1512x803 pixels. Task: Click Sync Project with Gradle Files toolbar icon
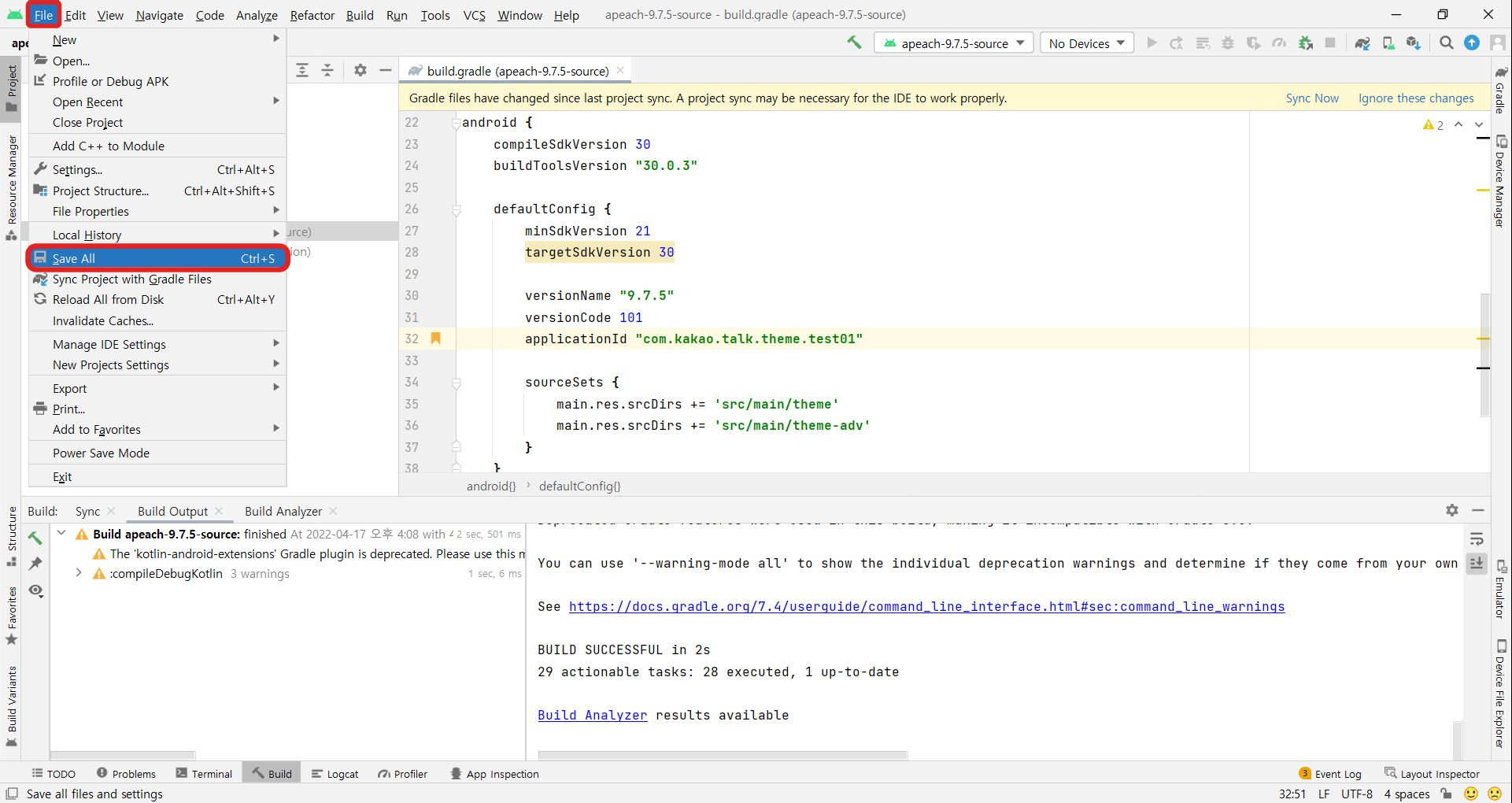1362,43
